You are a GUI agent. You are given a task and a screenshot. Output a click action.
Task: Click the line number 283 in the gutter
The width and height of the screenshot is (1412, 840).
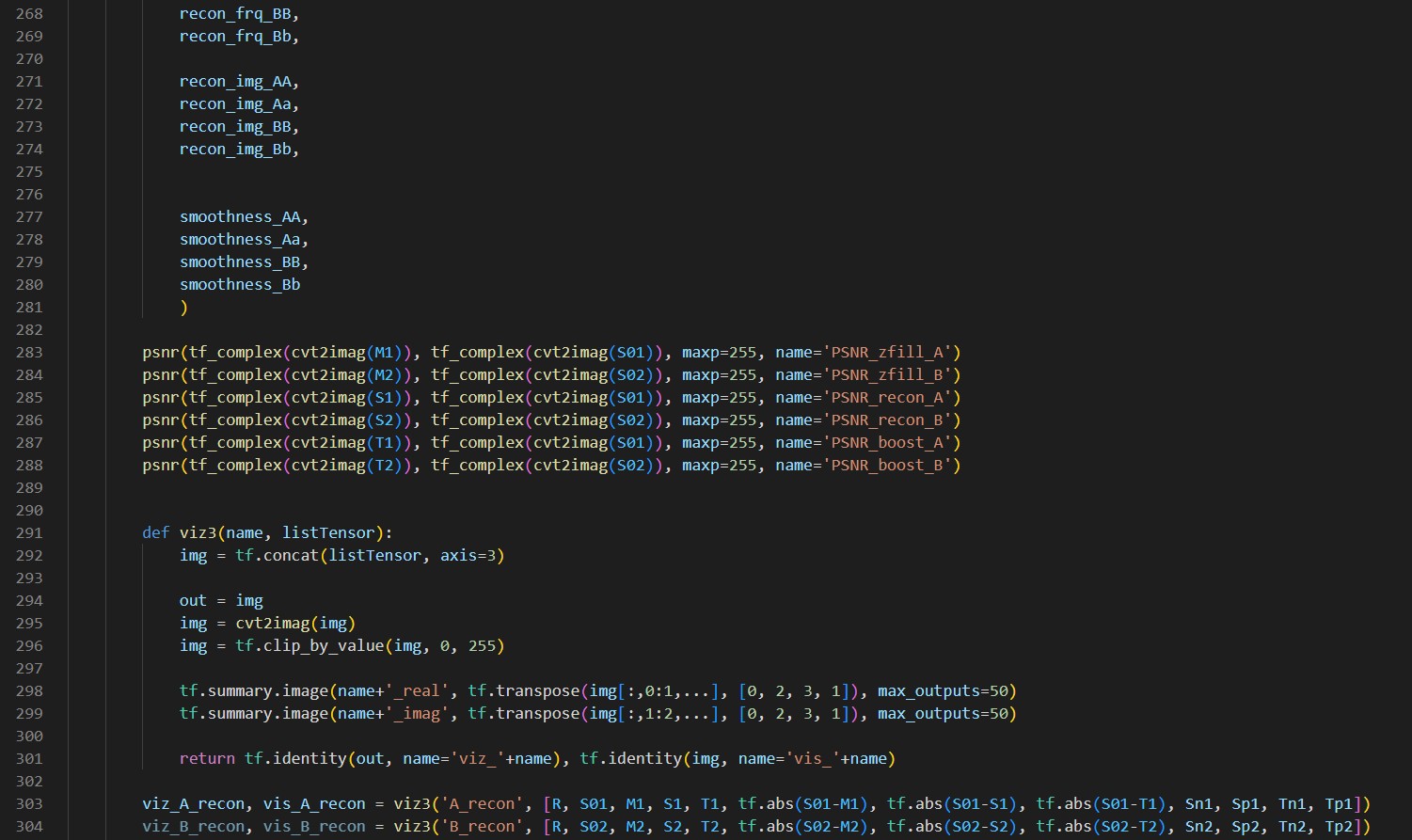click(x=28, y=352)
